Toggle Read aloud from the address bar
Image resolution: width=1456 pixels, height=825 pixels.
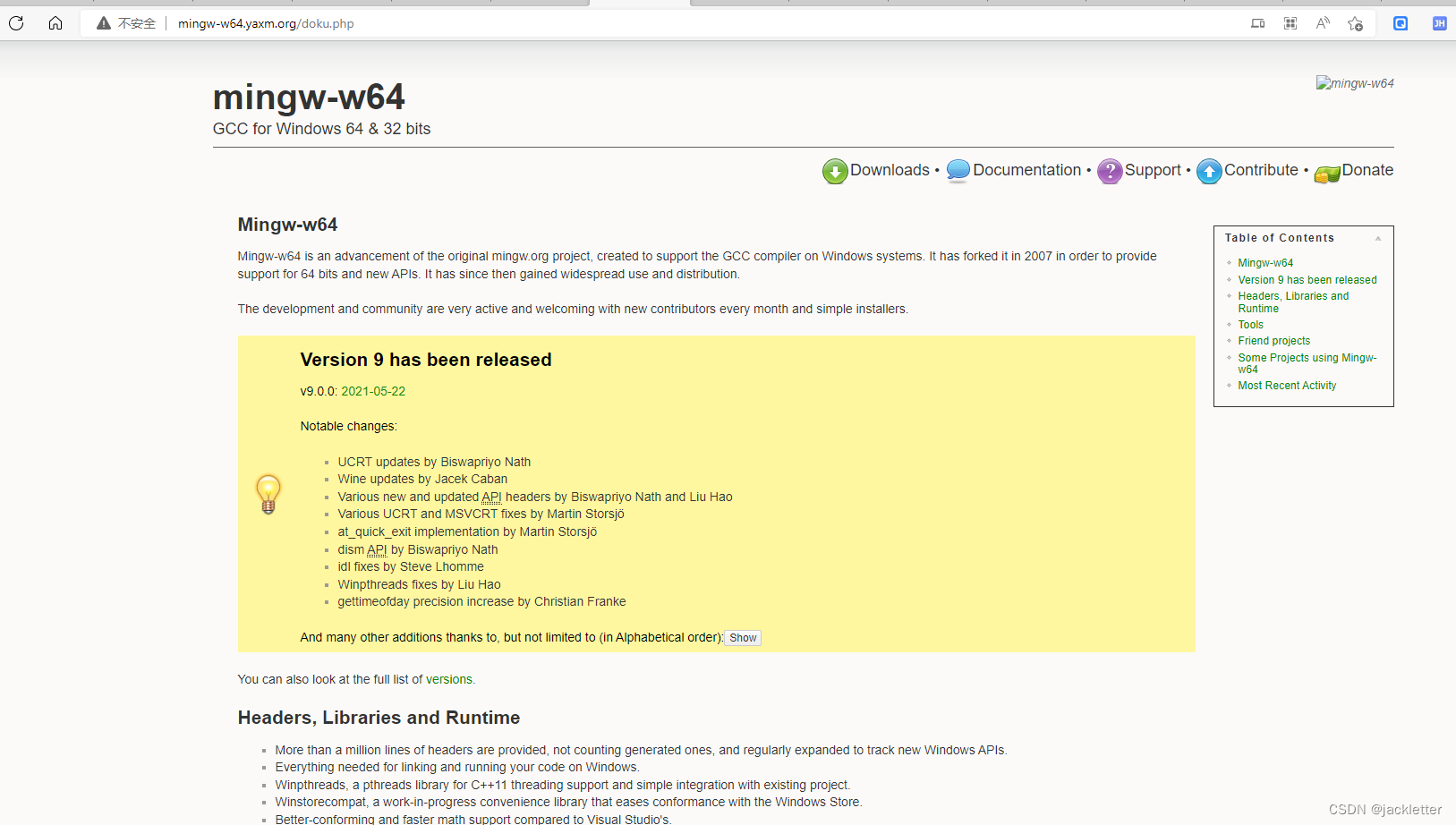click(1322, 23)
